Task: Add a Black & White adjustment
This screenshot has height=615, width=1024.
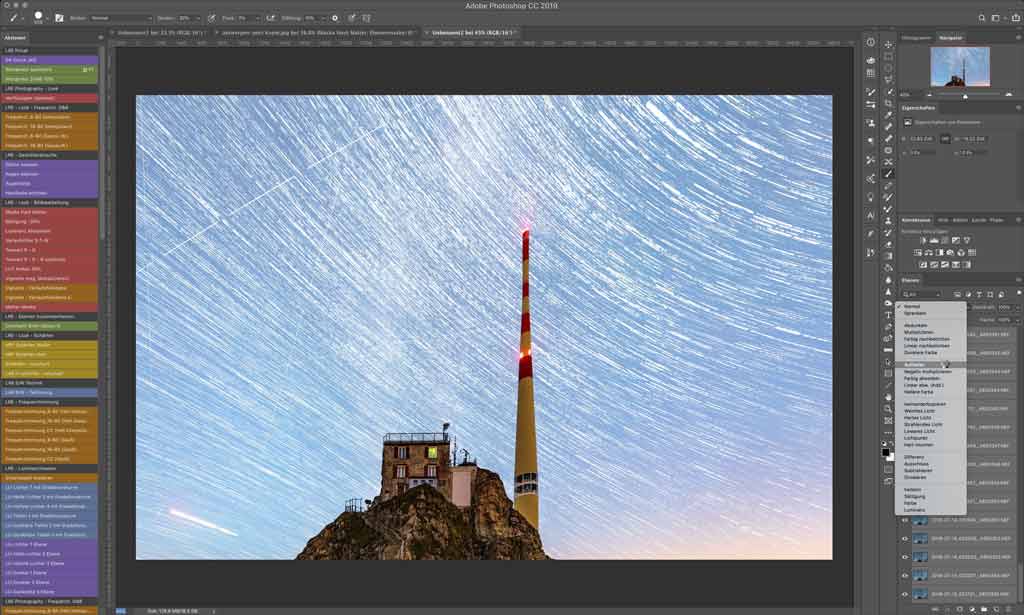Action: pyautogui.click(x=940, y=253)
